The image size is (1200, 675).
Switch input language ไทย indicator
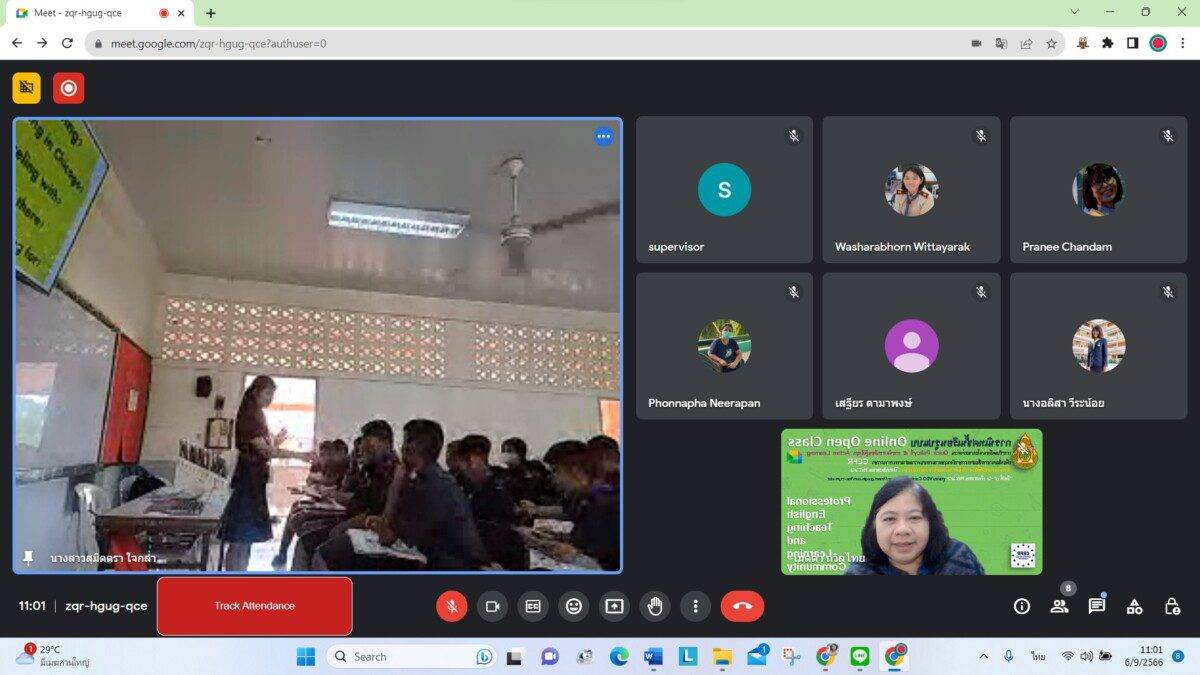(1038, 656)
